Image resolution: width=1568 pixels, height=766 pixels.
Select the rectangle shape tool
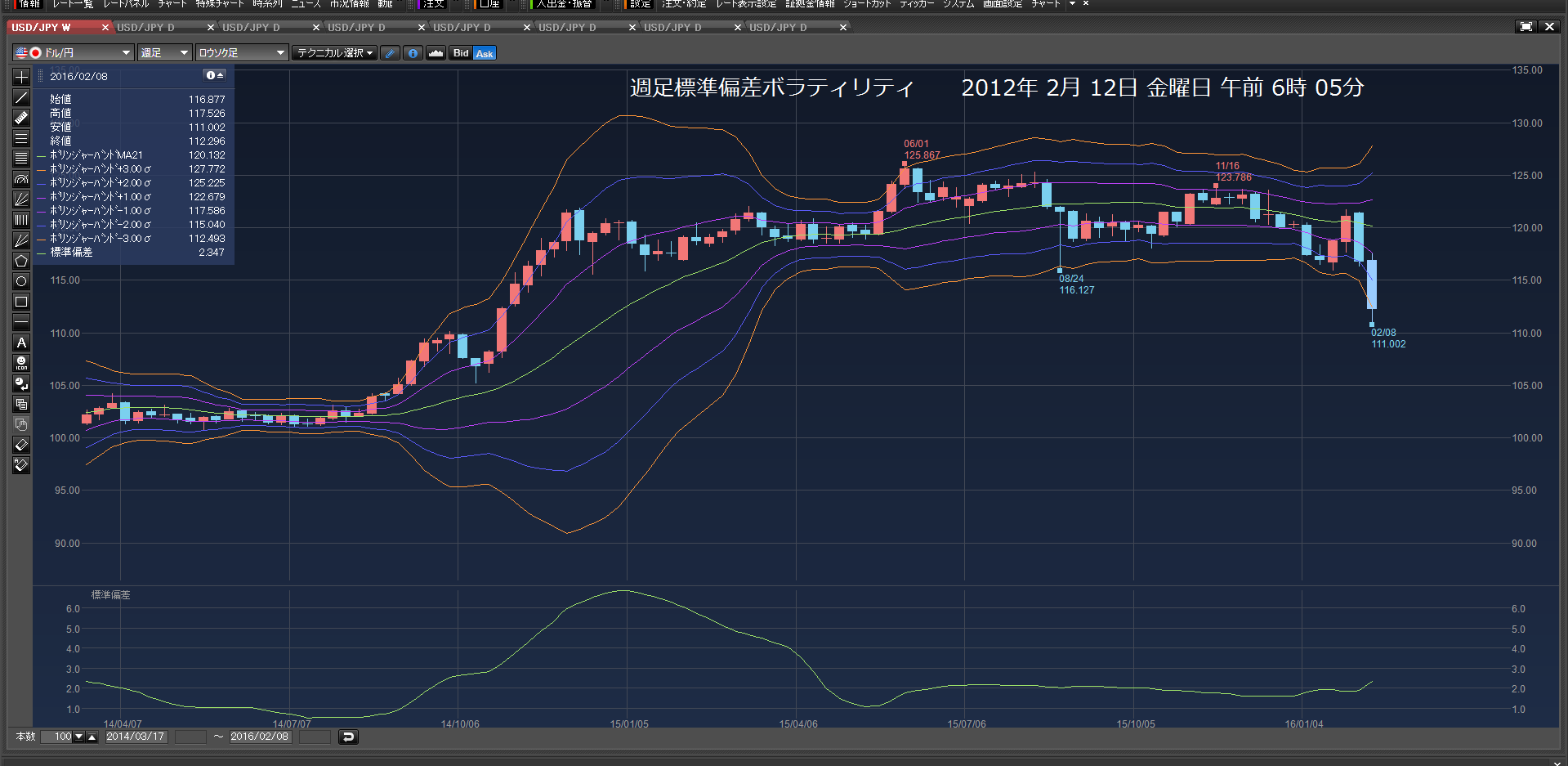tap(21, 302)
